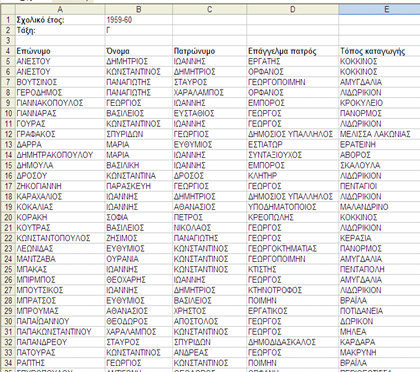Select column A header
The height and width of the screenshot is (372, 420).
[x=60, y=10]
